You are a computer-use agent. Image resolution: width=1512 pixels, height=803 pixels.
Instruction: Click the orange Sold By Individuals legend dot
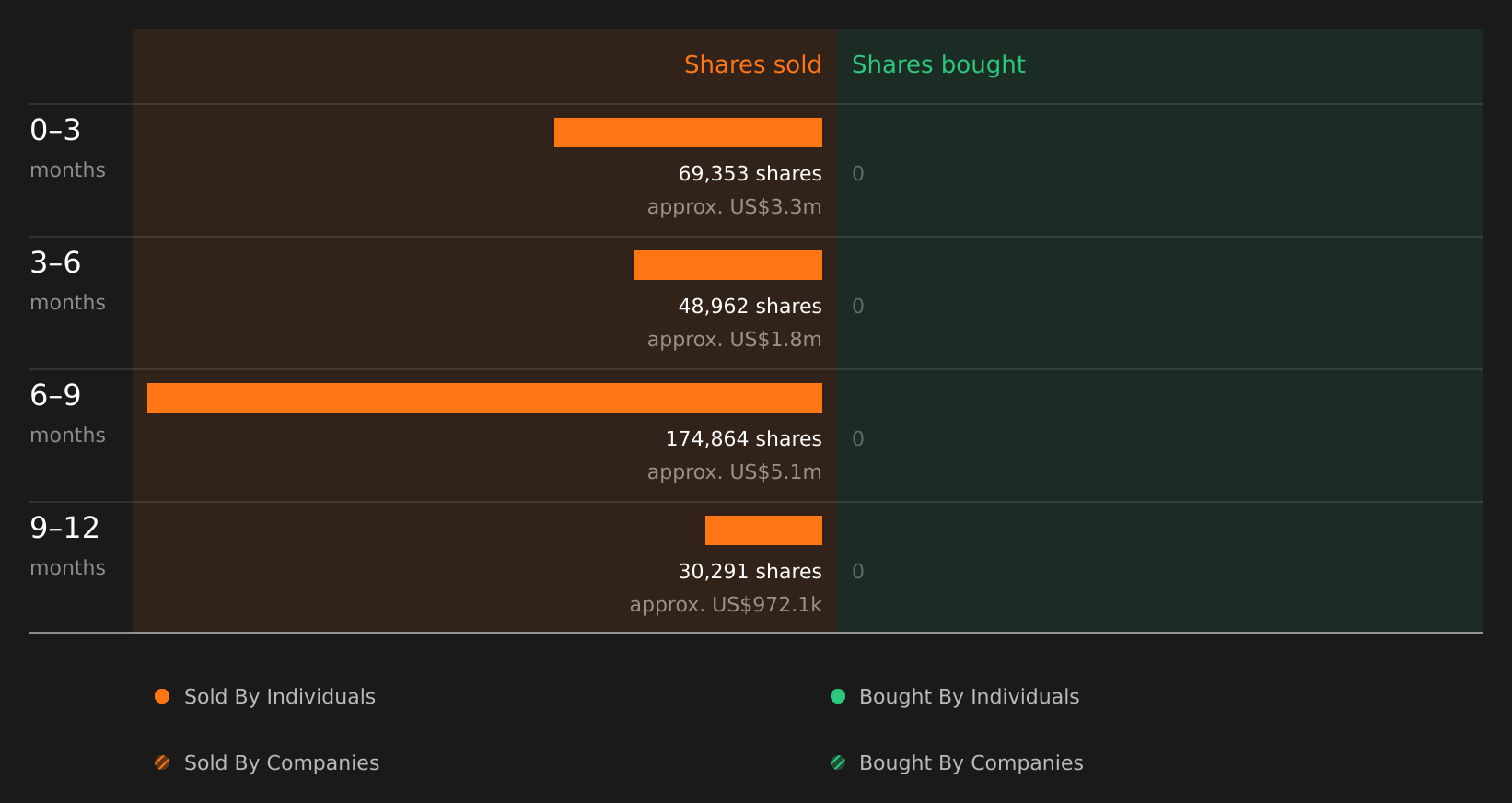point(162,696)
